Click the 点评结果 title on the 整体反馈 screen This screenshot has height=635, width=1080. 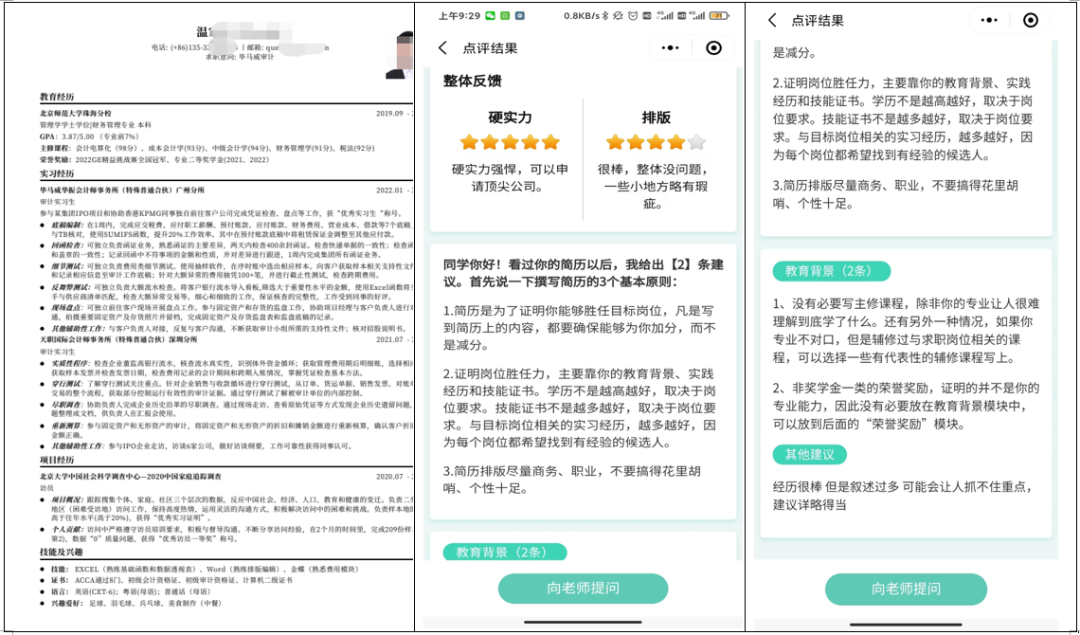490,48
